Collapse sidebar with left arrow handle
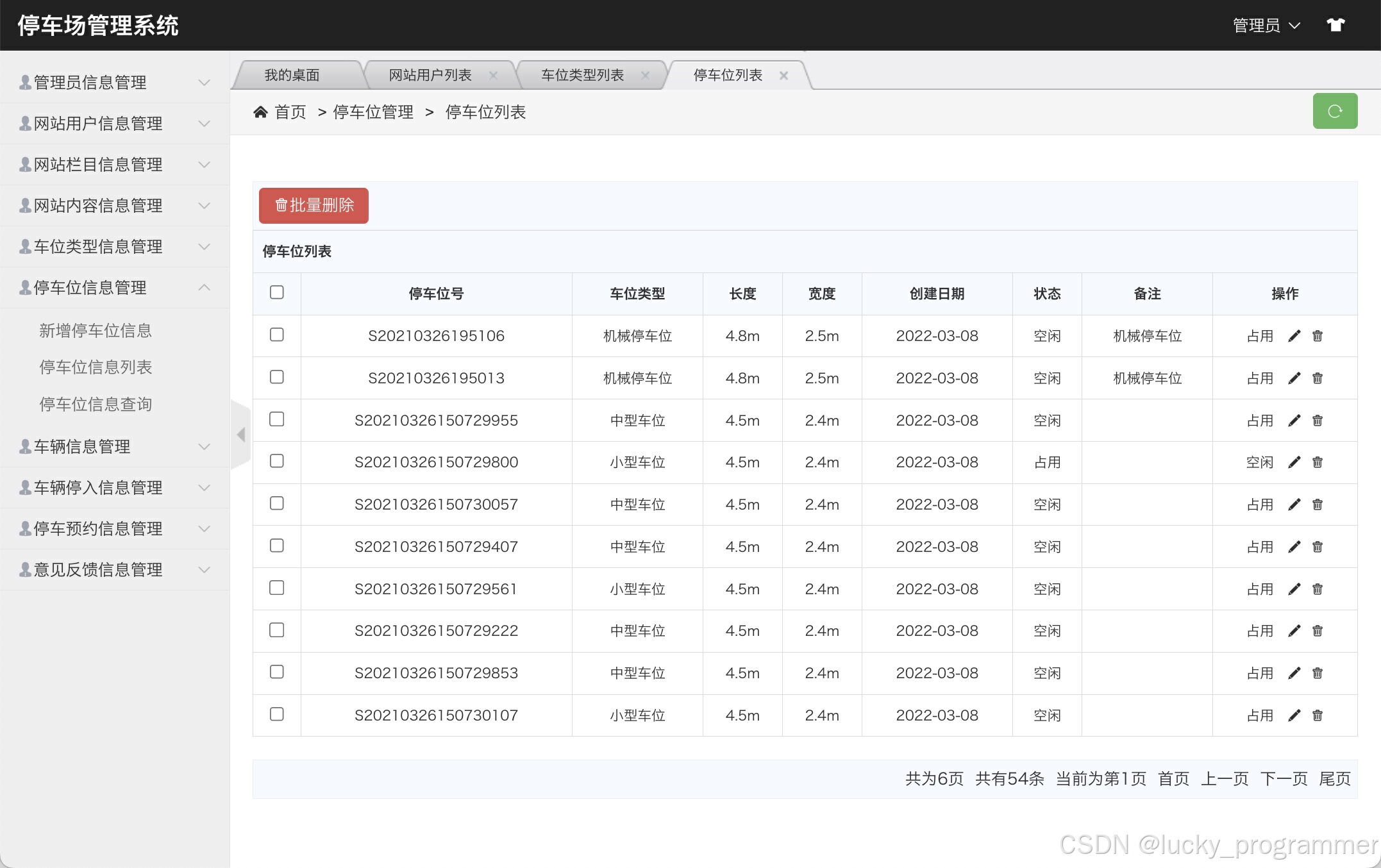This screenshot has width=1381, height=868. click(240, 435)
